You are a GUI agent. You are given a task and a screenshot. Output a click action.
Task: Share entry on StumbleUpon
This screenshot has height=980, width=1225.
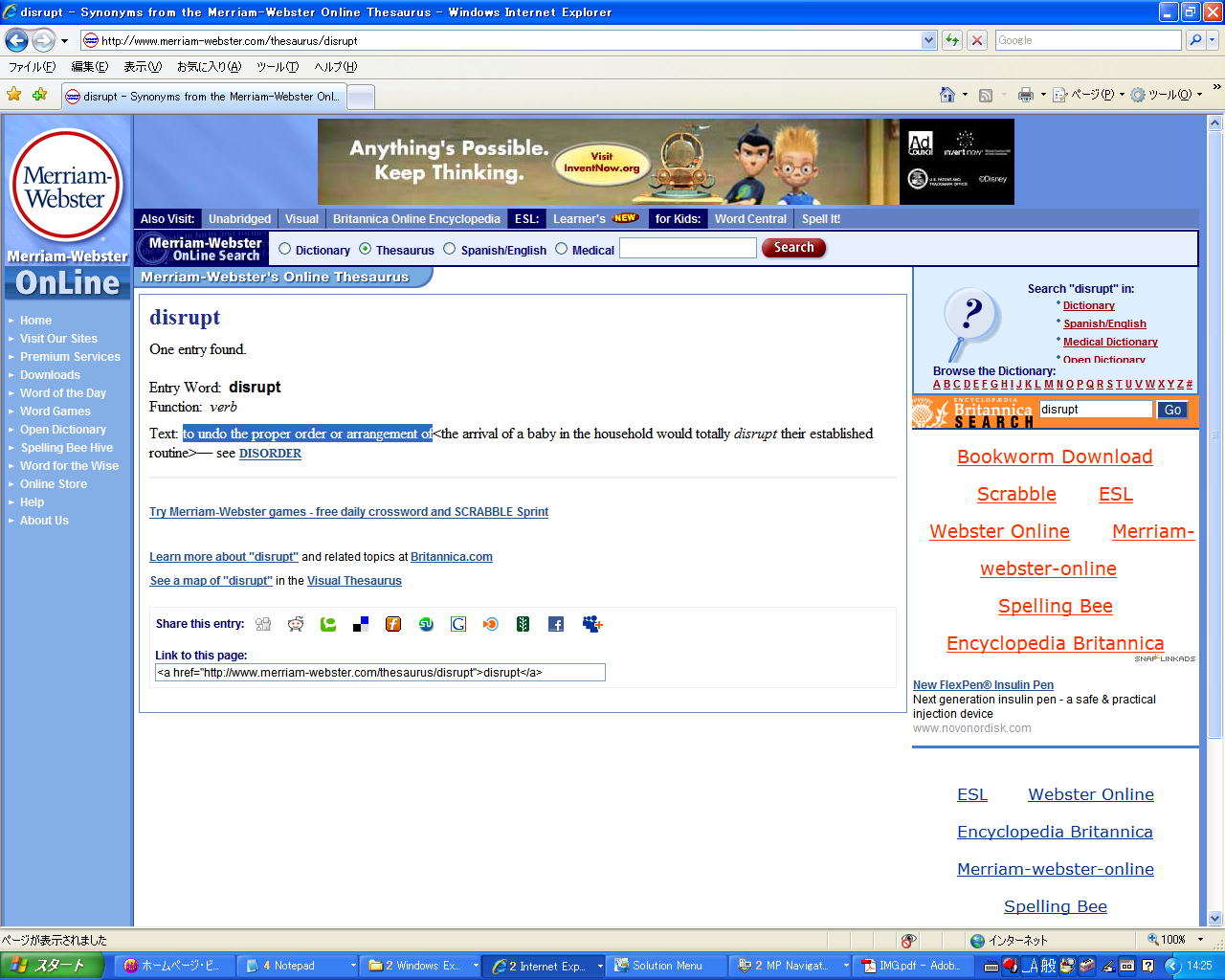pyautogui.click(x=426, y=624)
